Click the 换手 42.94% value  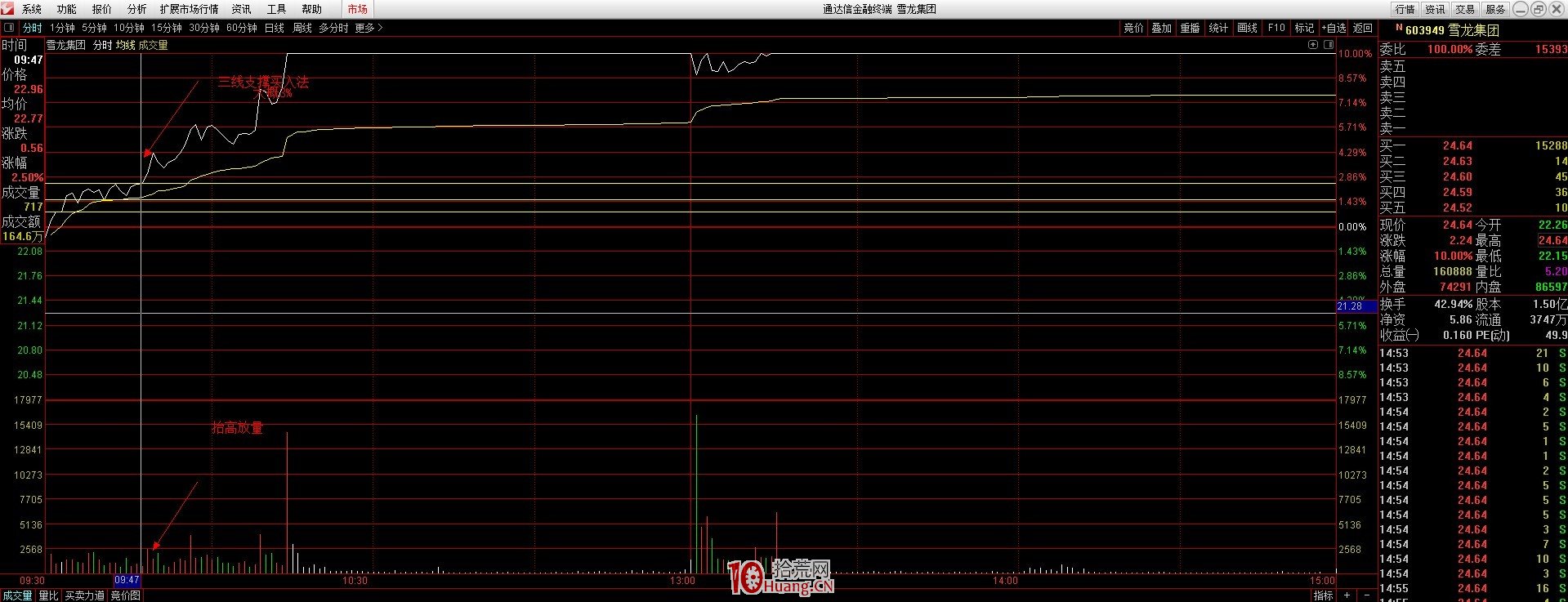click(1454, 304)
